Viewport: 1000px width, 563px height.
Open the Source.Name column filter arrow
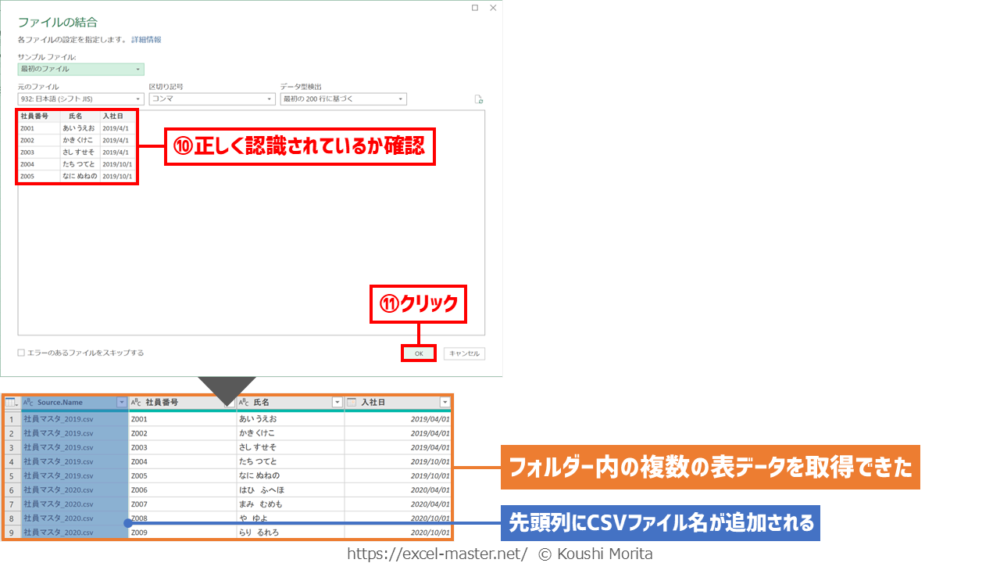(122, 402)
